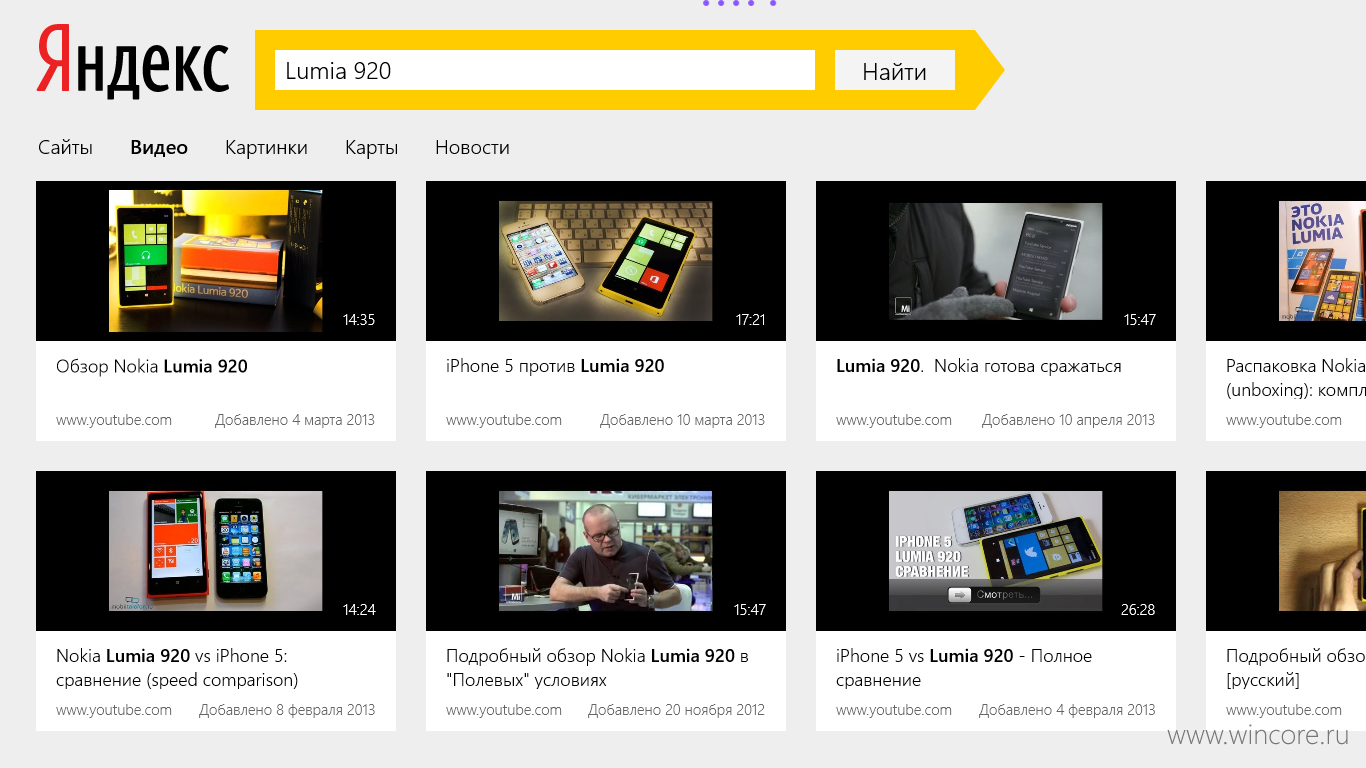Click the 17:21 duration label
Viewport: 1366px width, 768px height.
pos(750,320)
